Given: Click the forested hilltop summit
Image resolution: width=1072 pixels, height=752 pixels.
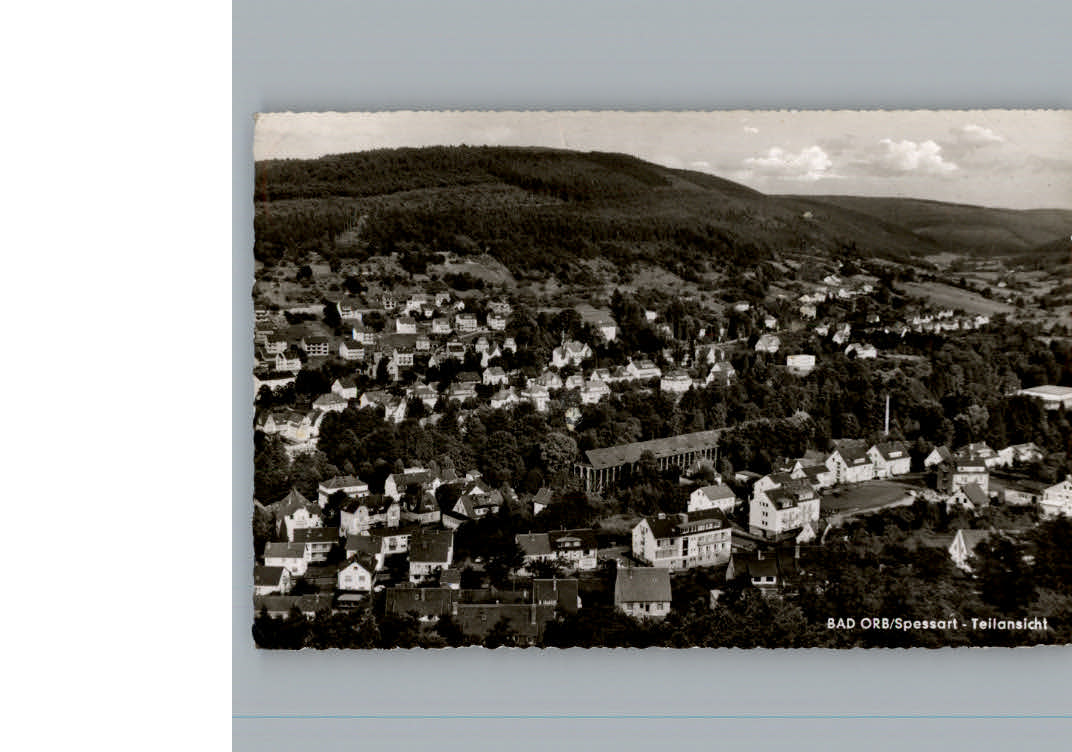Looking at the screenshot, I should coord(480,160).
